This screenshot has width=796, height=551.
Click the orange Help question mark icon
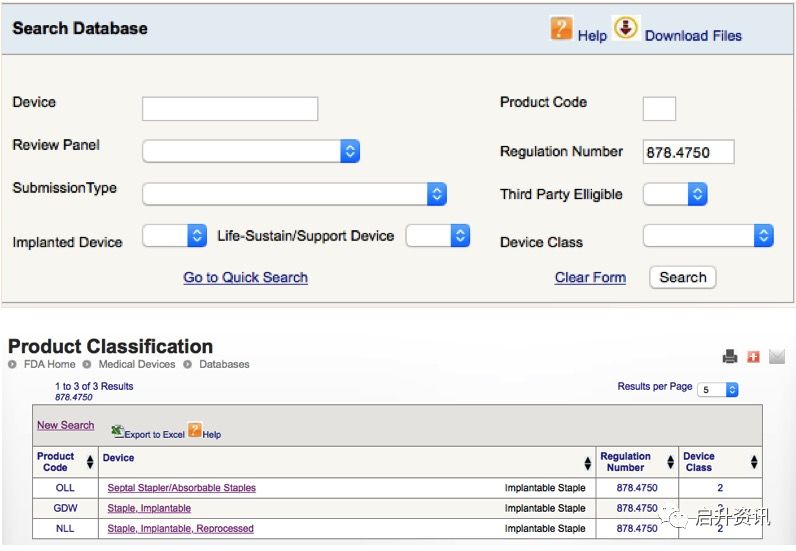[561, 29]
